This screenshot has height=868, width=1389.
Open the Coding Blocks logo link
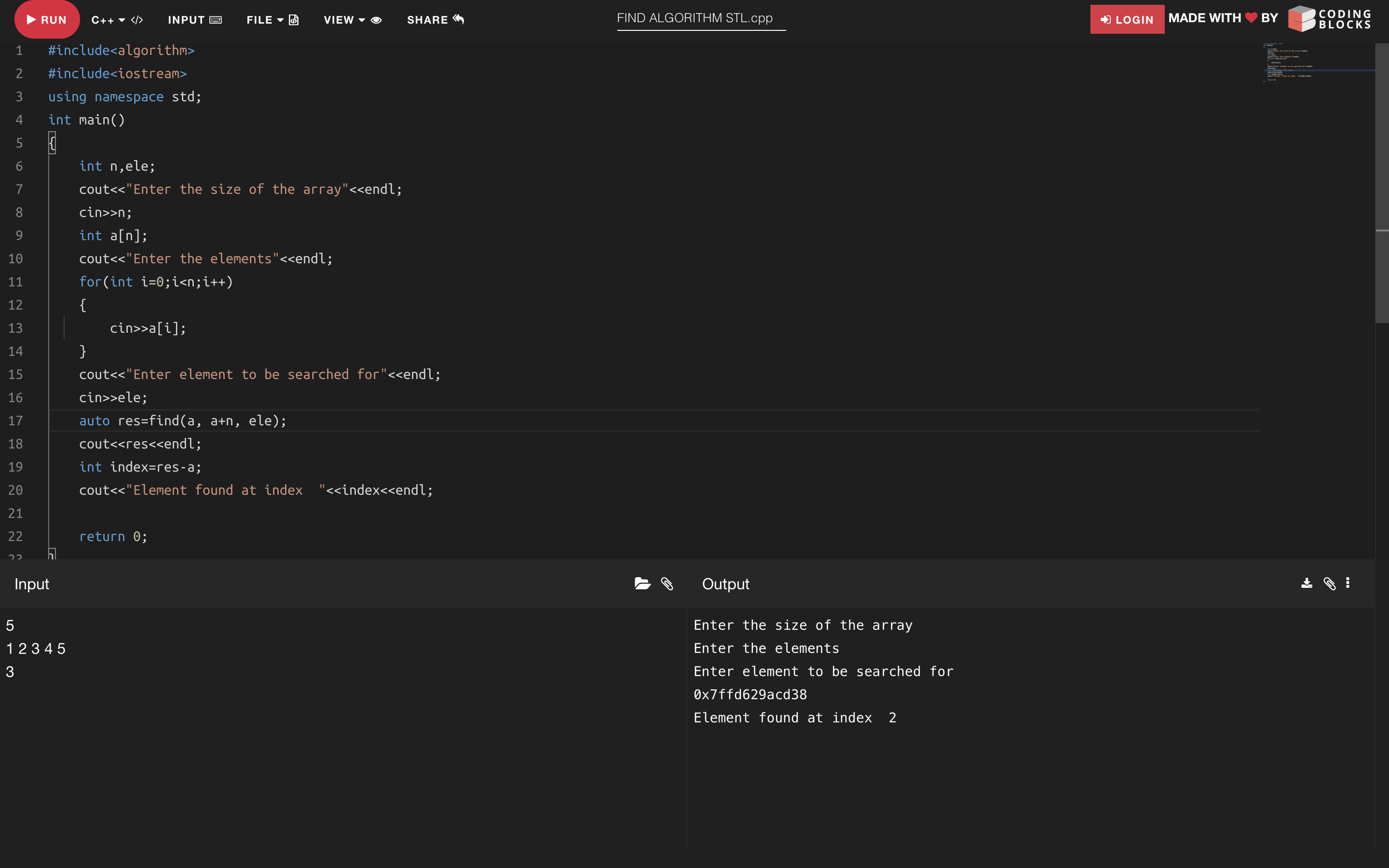coord(1329,19)
